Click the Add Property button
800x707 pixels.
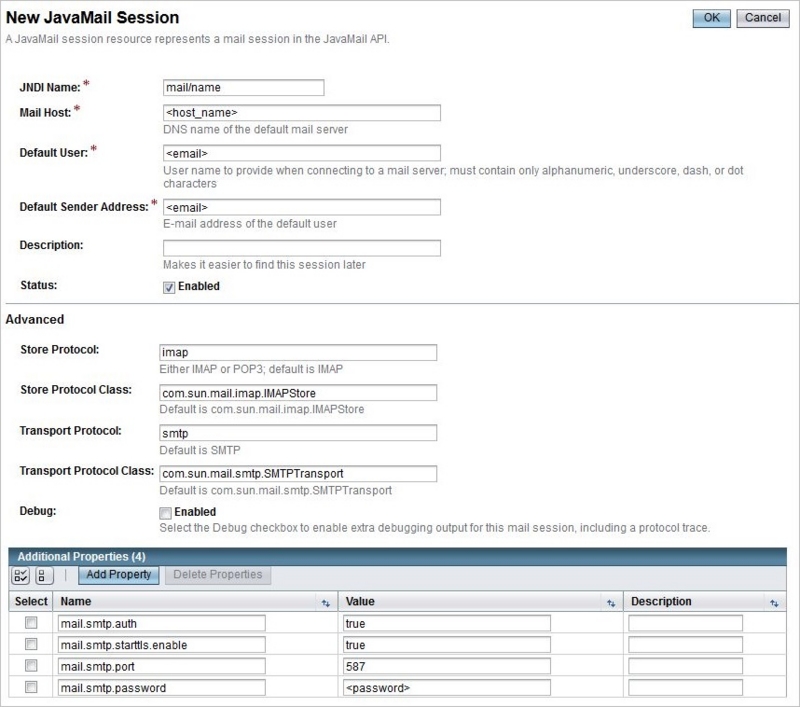click(118, 575)
